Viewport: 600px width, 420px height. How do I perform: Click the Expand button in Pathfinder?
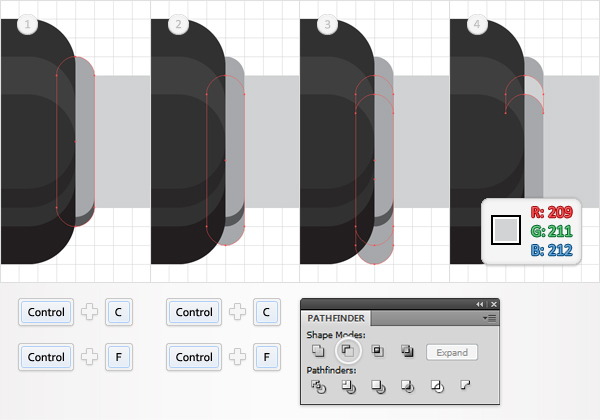click(x=452, y=352)
